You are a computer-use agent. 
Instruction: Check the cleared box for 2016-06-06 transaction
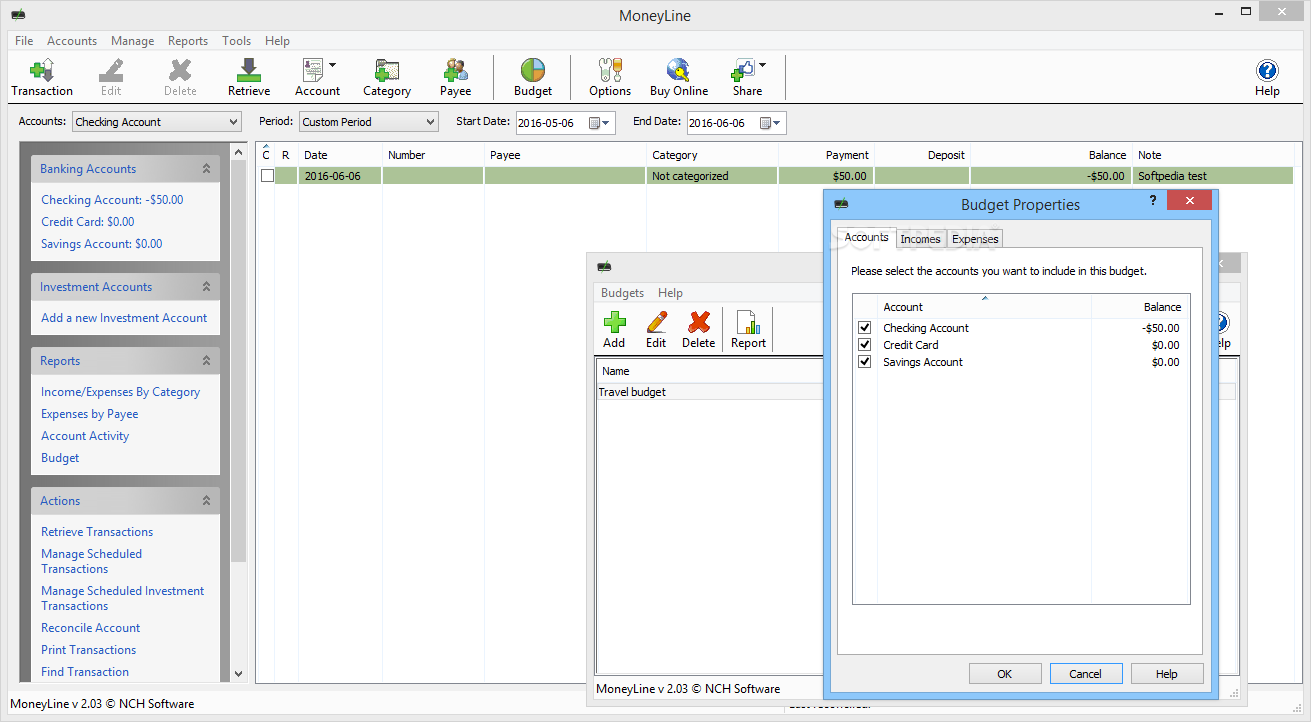(x=267, y=176)
